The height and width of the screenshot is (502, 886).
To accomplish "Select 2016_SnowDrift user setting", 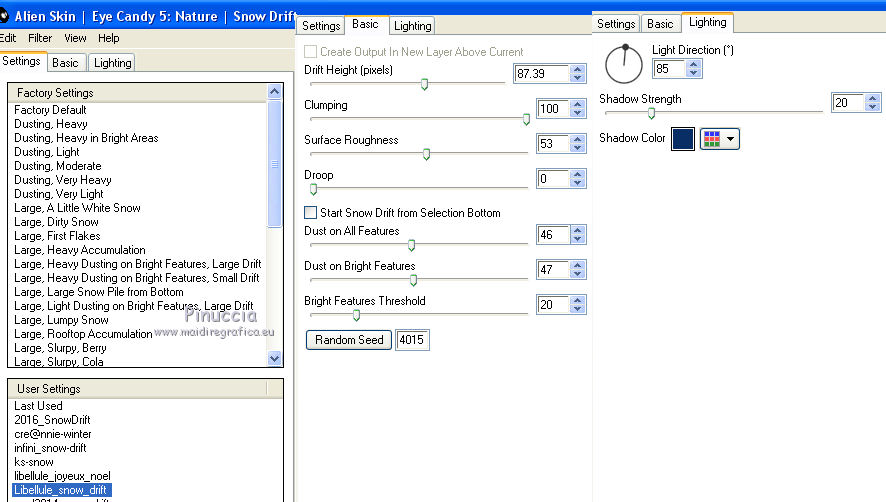I will pyautogui.click(x=52, y=420).
